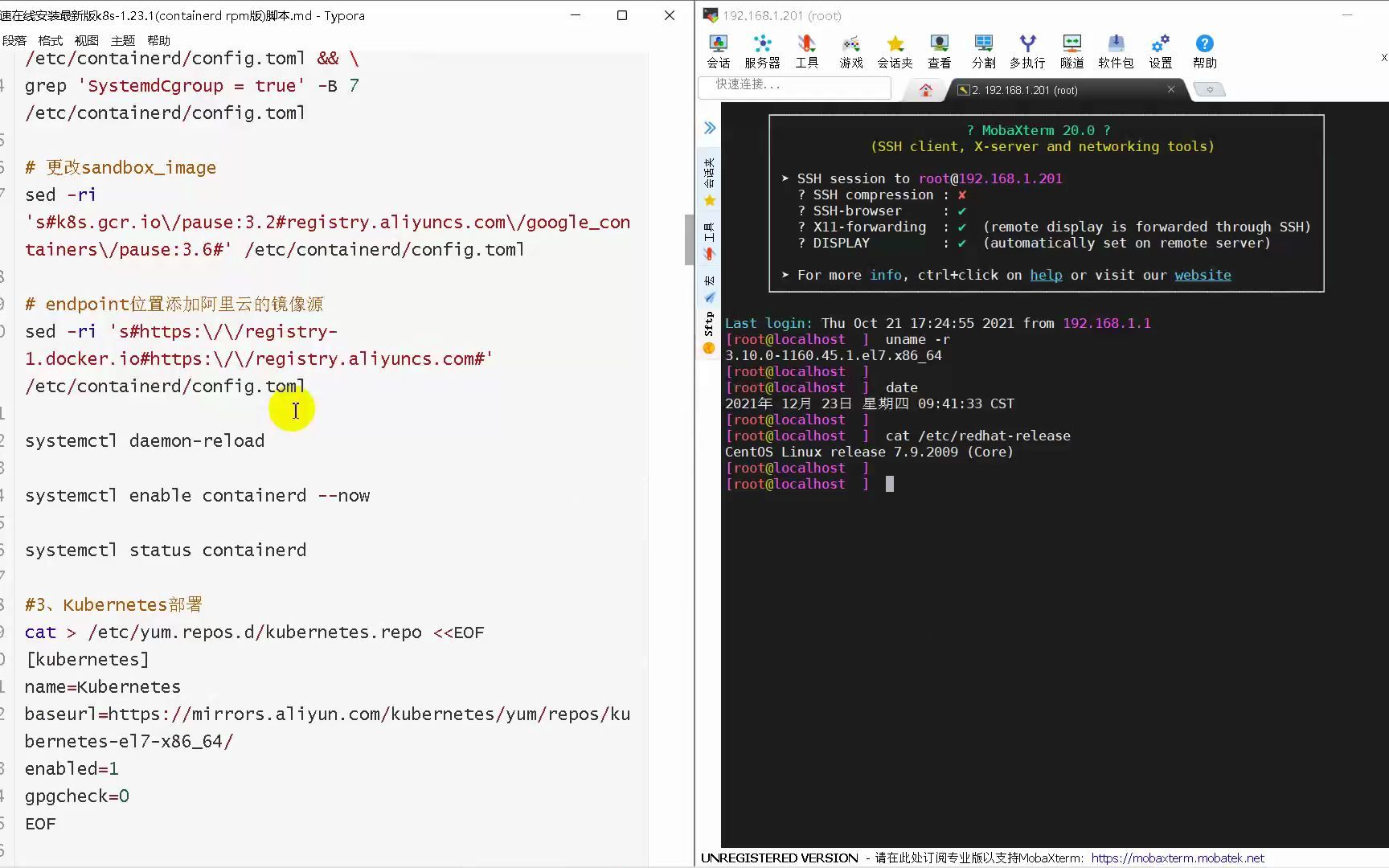Open the 会话夹 (Sessions) star toolbar icon
1389x868 pixels.
pyautogui.click(x=895, y=51)
